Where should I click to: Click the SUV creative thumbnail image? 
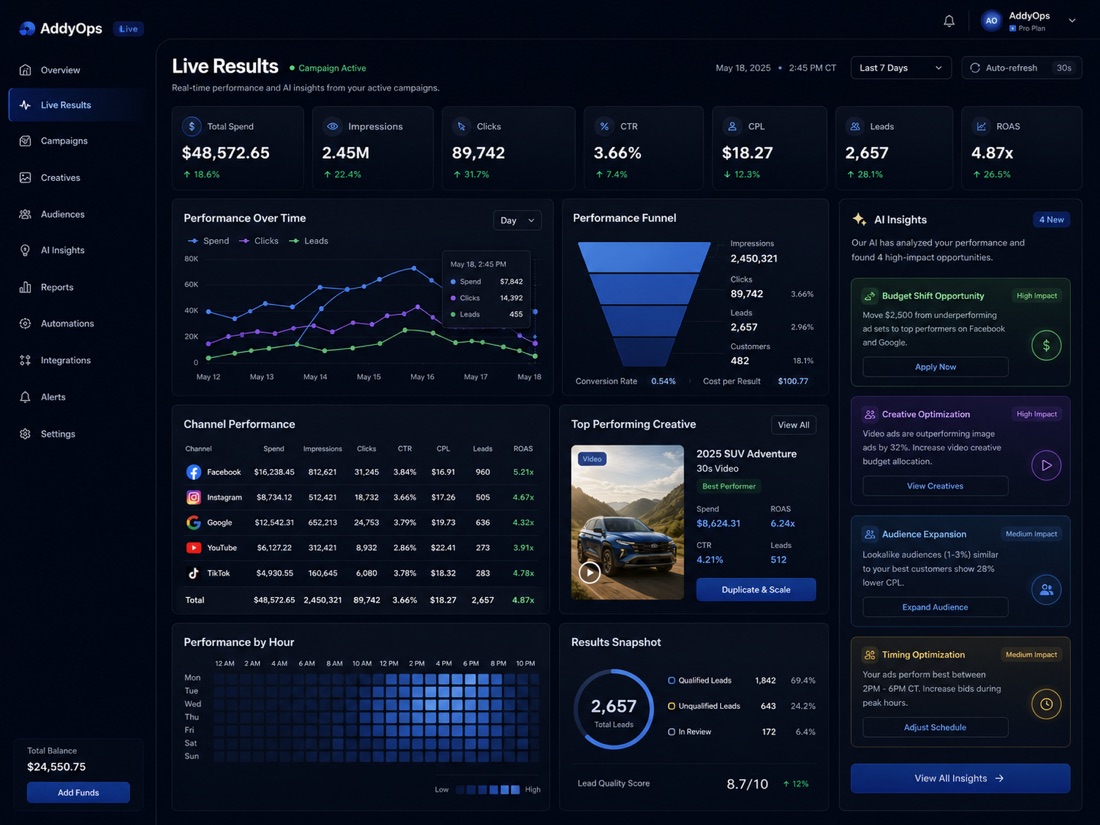[627, 523]
